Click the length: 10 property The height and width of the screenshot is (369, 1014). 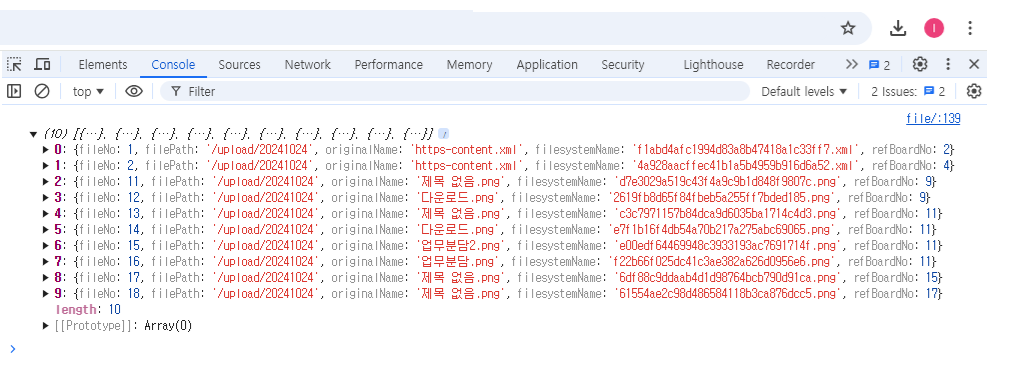(89, 310)
